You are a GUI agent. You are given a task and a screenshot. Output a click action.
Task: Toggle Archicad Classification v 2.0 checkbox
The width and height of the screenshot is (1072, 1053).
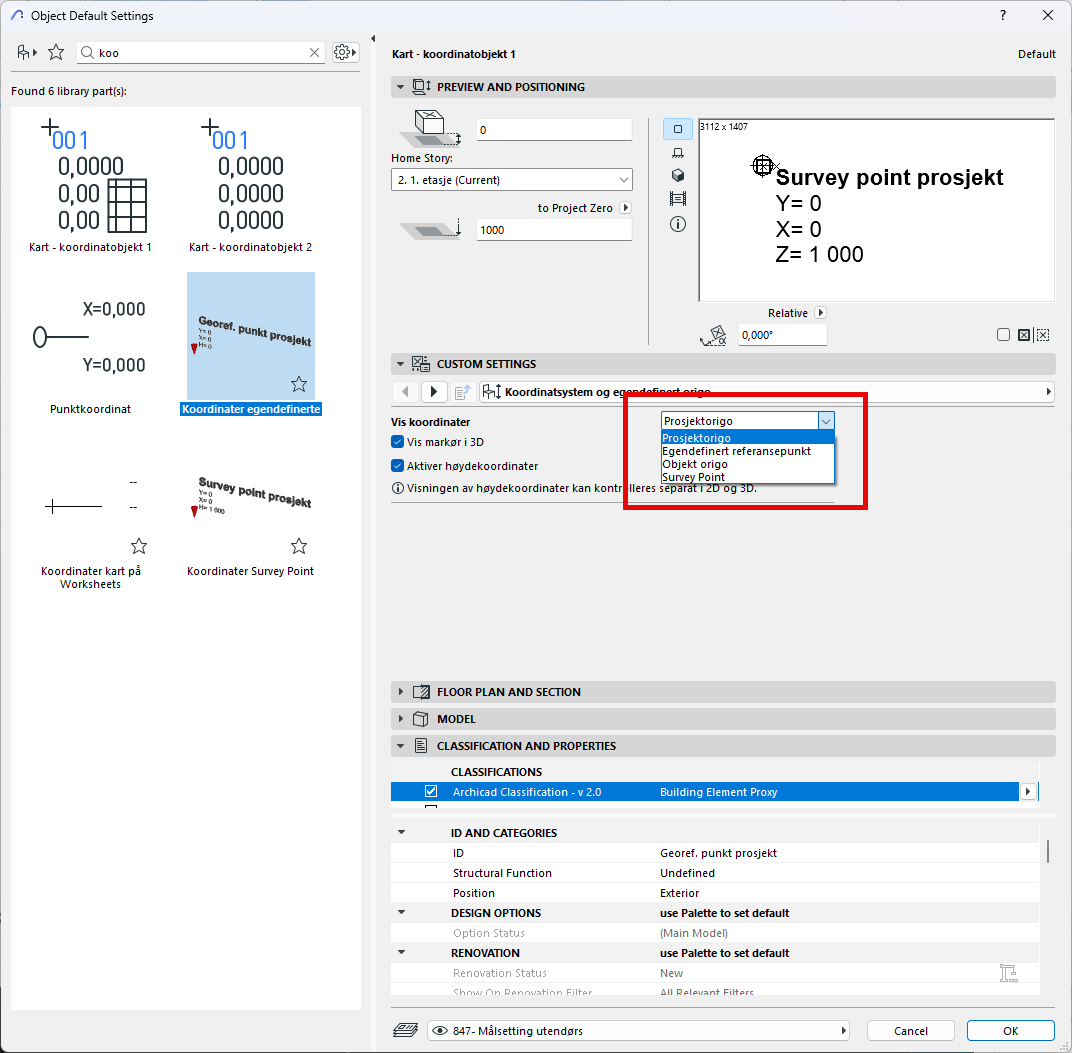pyautogui.click(x=431, y=791)
